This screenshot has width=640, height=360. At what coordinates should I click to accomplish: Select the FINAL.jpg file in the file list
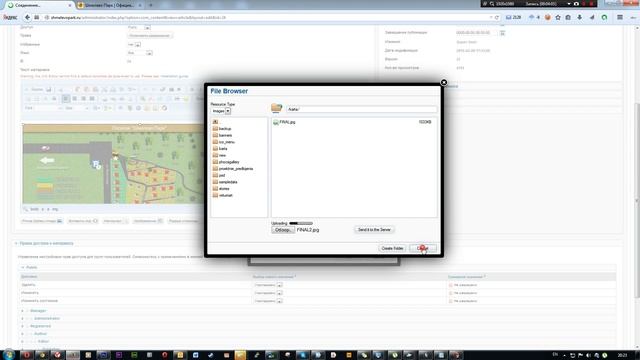coord(284,122)
